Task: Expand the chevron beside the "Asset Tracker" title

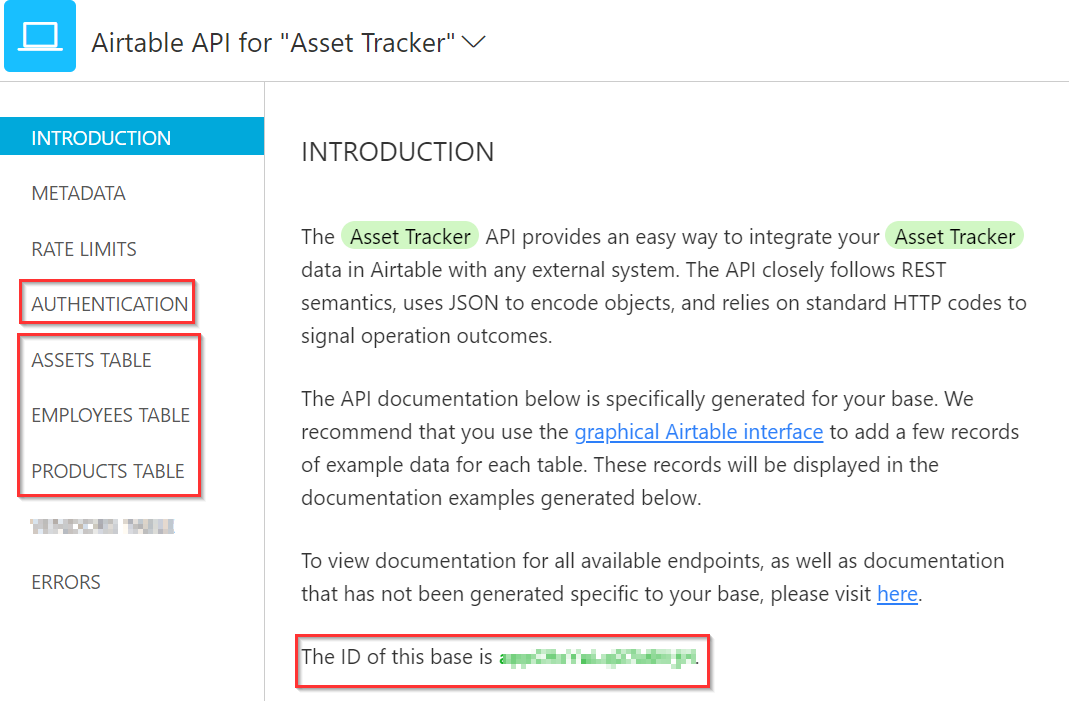Action: 474,42
